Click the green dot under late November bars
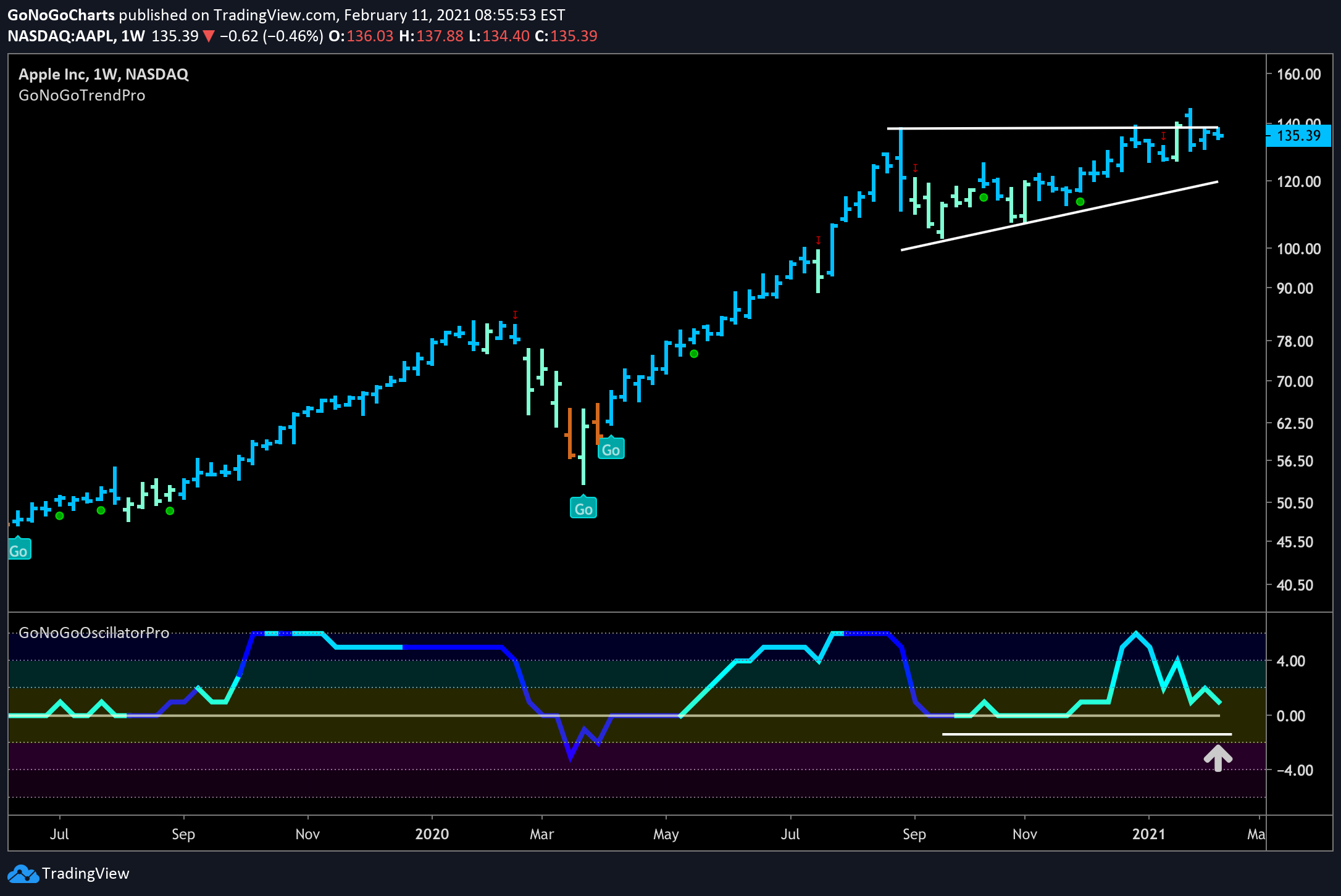Image resolution: width=1341 pixels, height=896 pixels. pos(1080,202)
